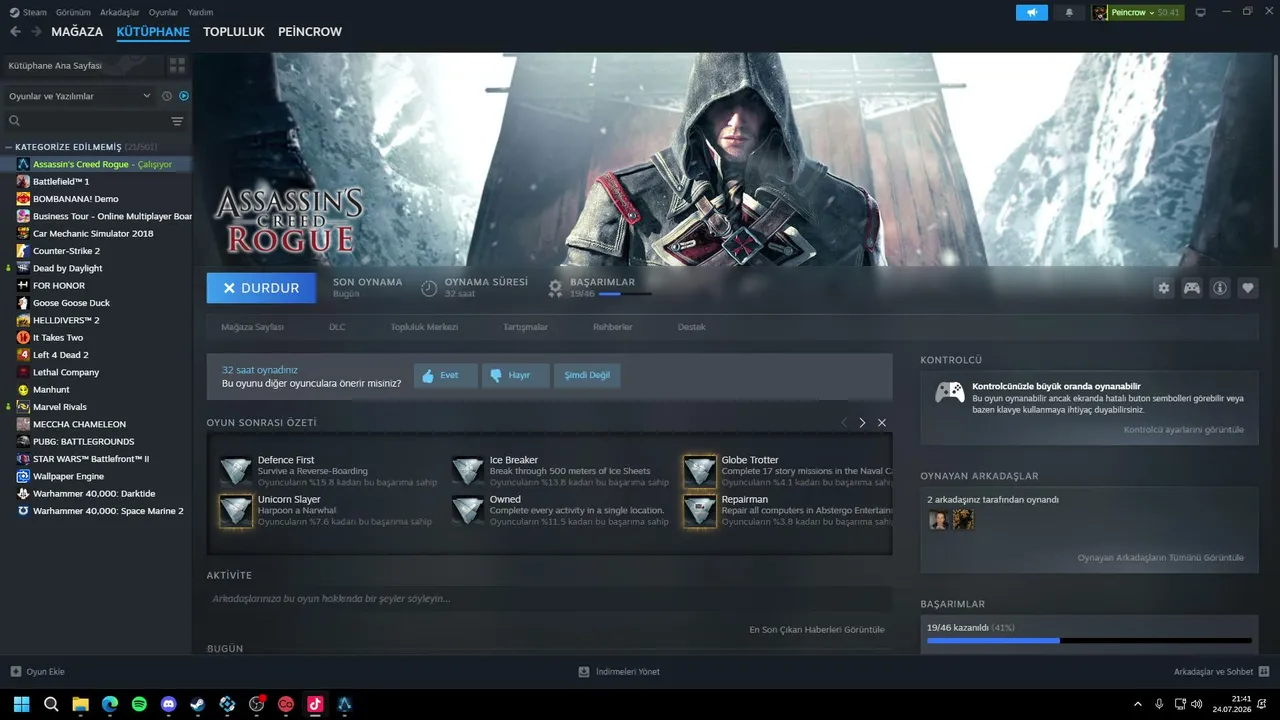Viewport: 1280px width, 720px height.
Task: Open the Peincrow account dropdown
Action: [1137, 12]
